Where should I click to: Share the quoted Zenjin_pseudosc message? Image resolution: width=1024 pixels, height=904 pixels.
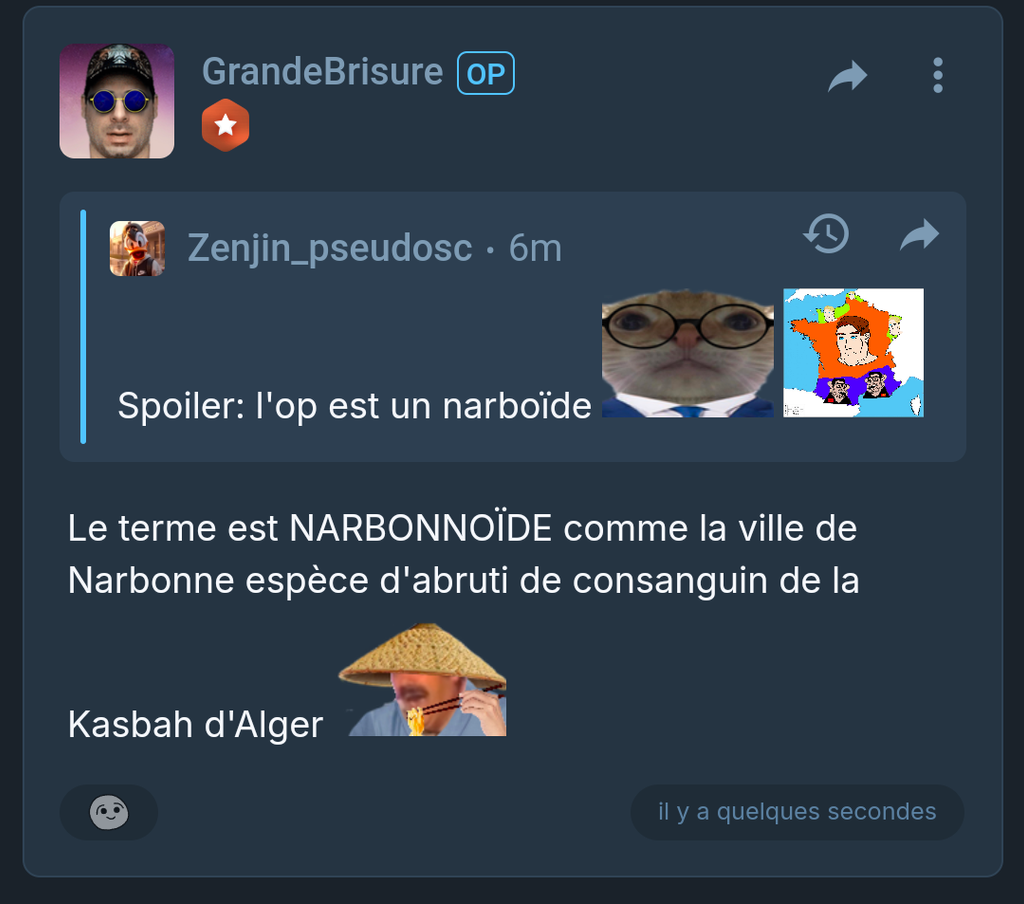coord(920,234)
